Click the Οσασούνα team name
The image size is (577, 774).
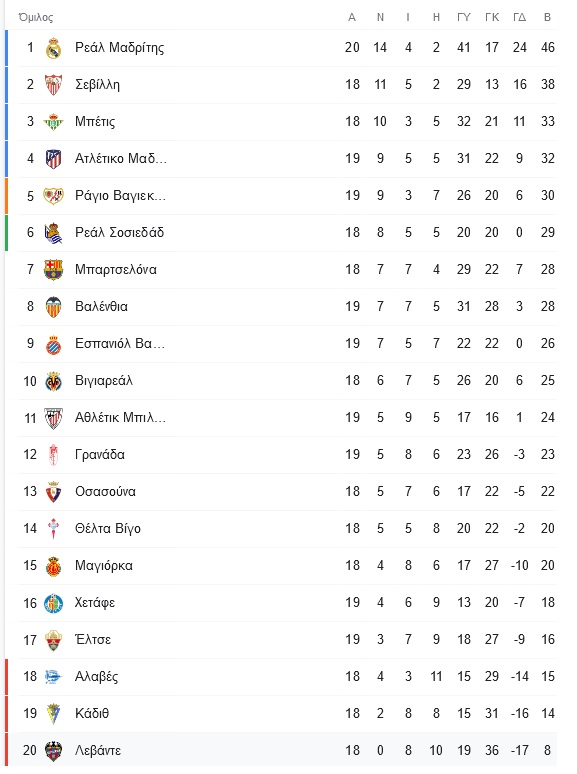click(105, 492)
